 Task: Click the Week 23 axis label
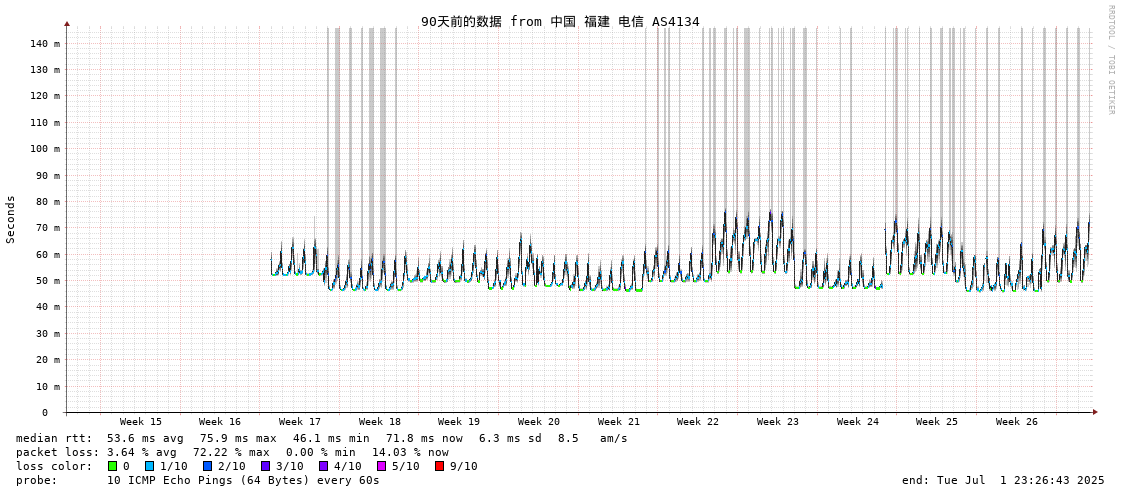point(778,422)
